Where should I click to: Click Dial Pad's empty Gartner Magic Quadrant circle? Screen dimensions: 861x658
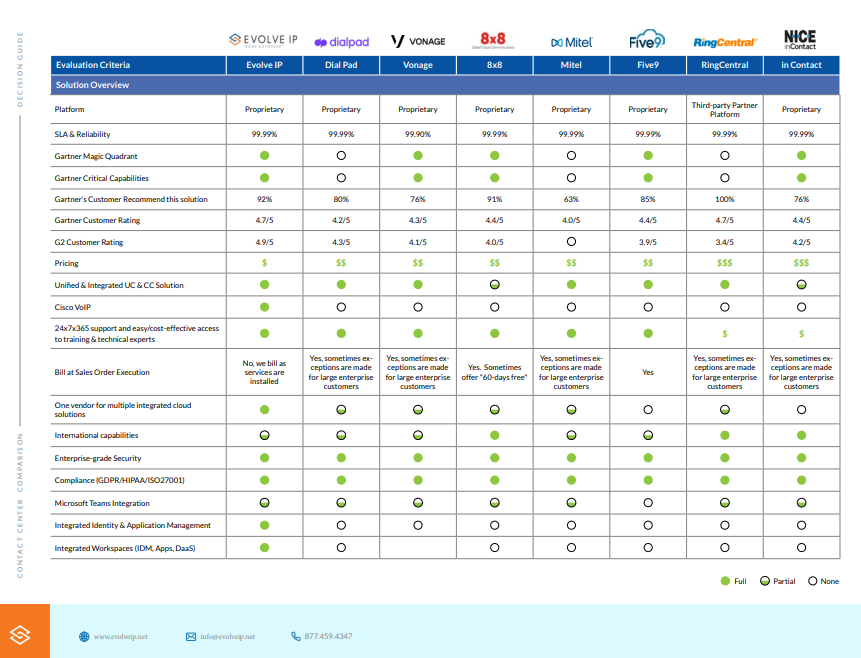(x=341, y=155)
